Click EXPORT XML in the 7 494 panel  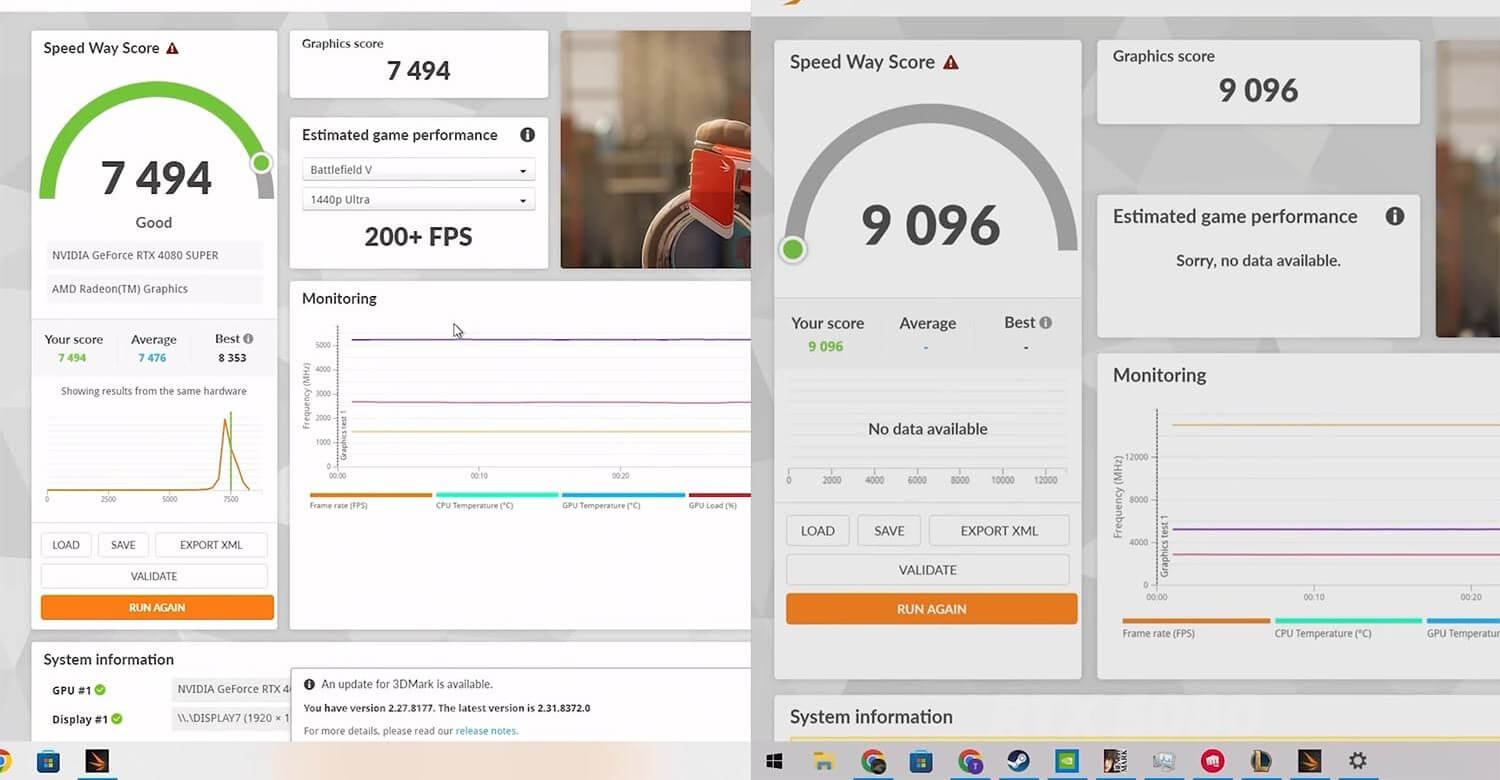pyautogui.click(x=211, y=545)
